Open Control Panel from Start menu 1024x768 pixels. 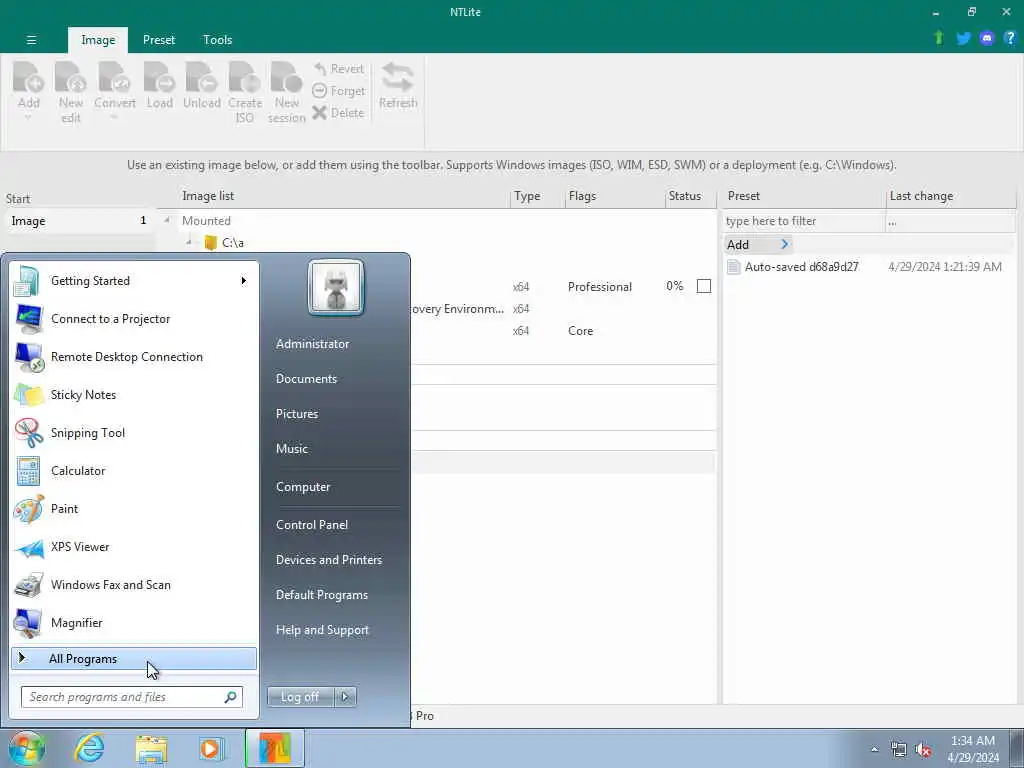312,525
